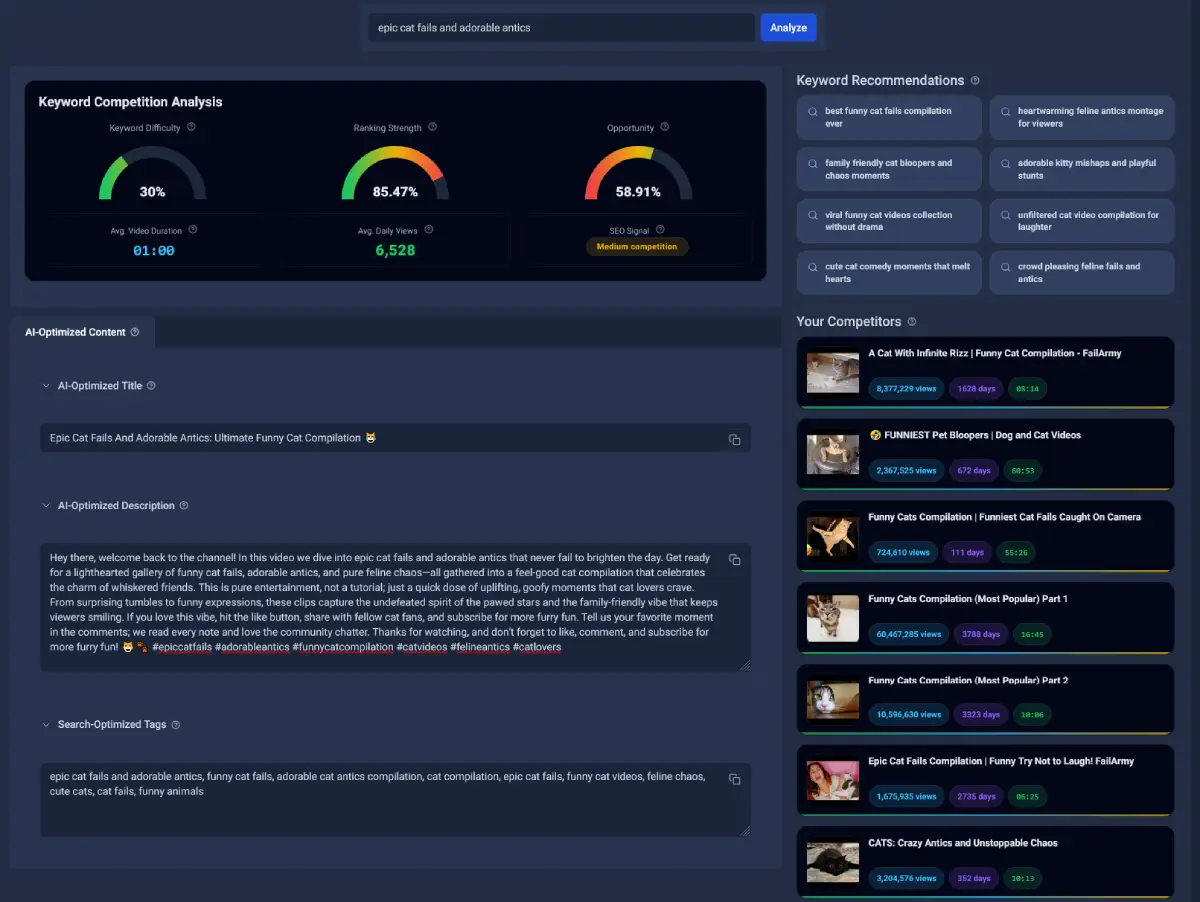Viewport: 1200px width, 902px height.
Task: Collapse the AI-Optimized Description section
Action: tap(46, 505)
